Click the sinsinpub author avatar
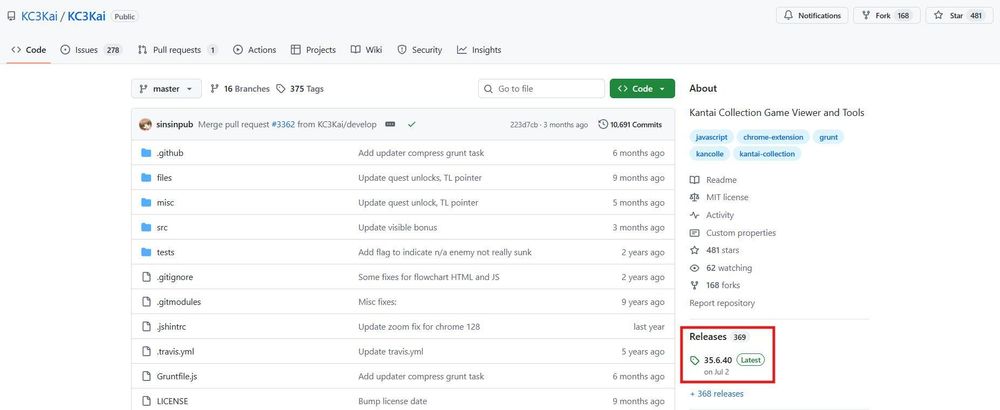1000x410 pixels. click(146, 124)
